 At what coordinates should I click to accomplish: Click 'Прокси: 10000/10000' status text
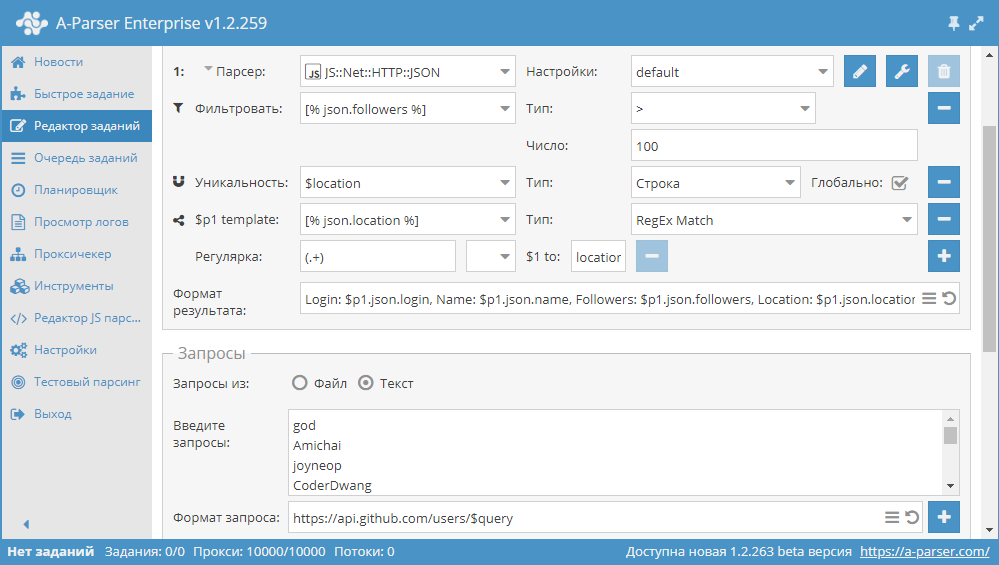coord(259,552)
